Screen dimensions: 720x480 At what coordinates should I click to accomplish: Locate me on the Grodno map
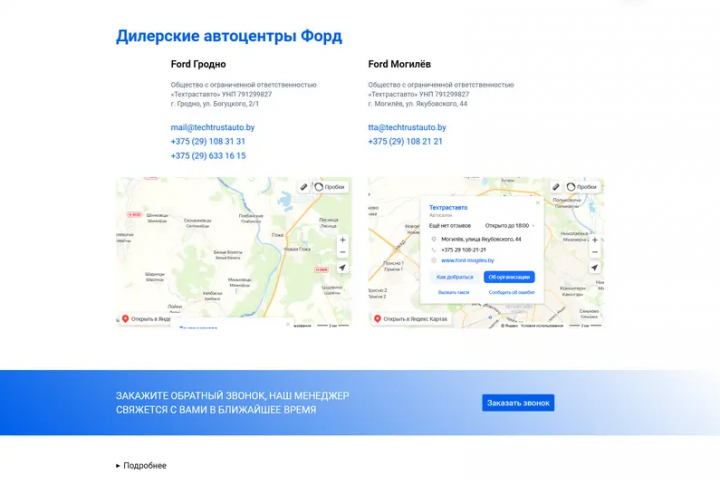[x=343, y=268]
